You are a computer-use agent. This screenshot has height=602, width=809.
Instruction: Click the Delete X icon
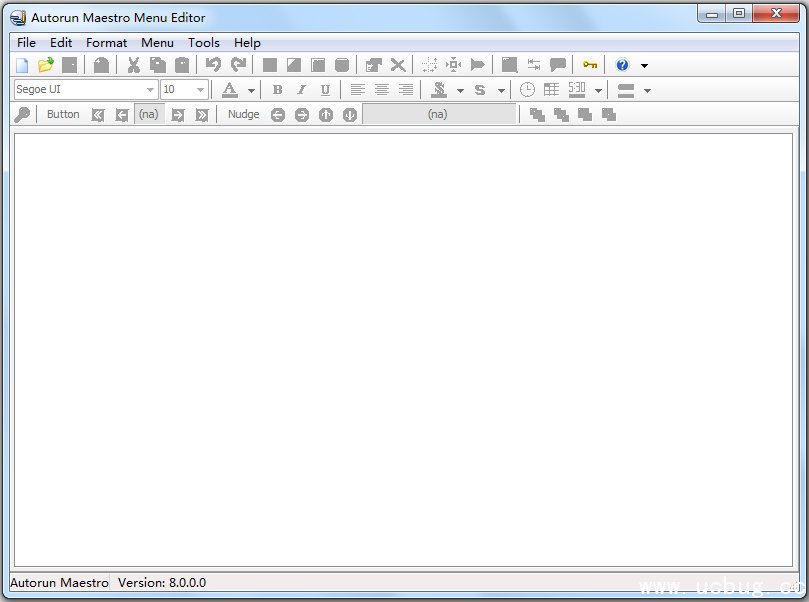(398, 65)
